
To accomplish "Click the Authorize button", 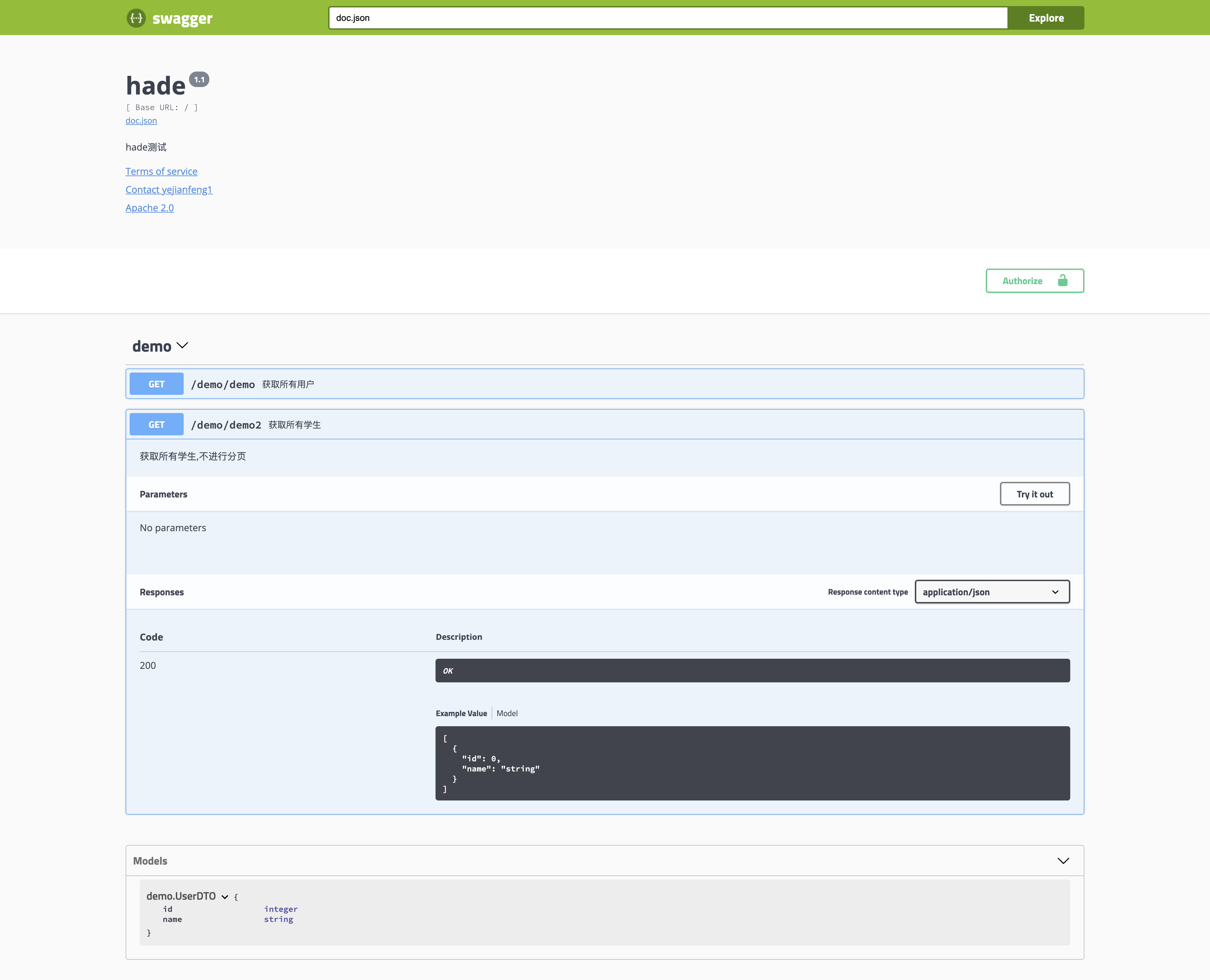I will click(1034, 280).
